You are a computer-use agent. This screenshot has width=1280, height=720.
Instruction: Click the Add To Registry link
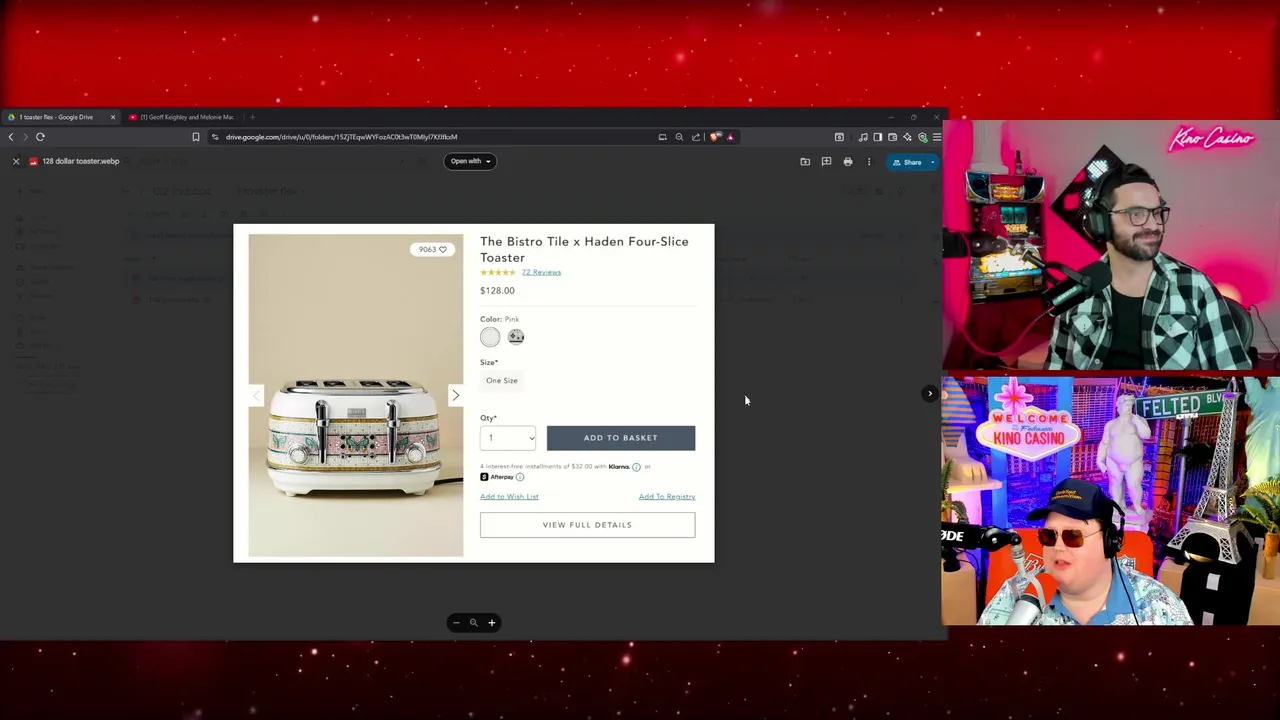coord(667,496)
